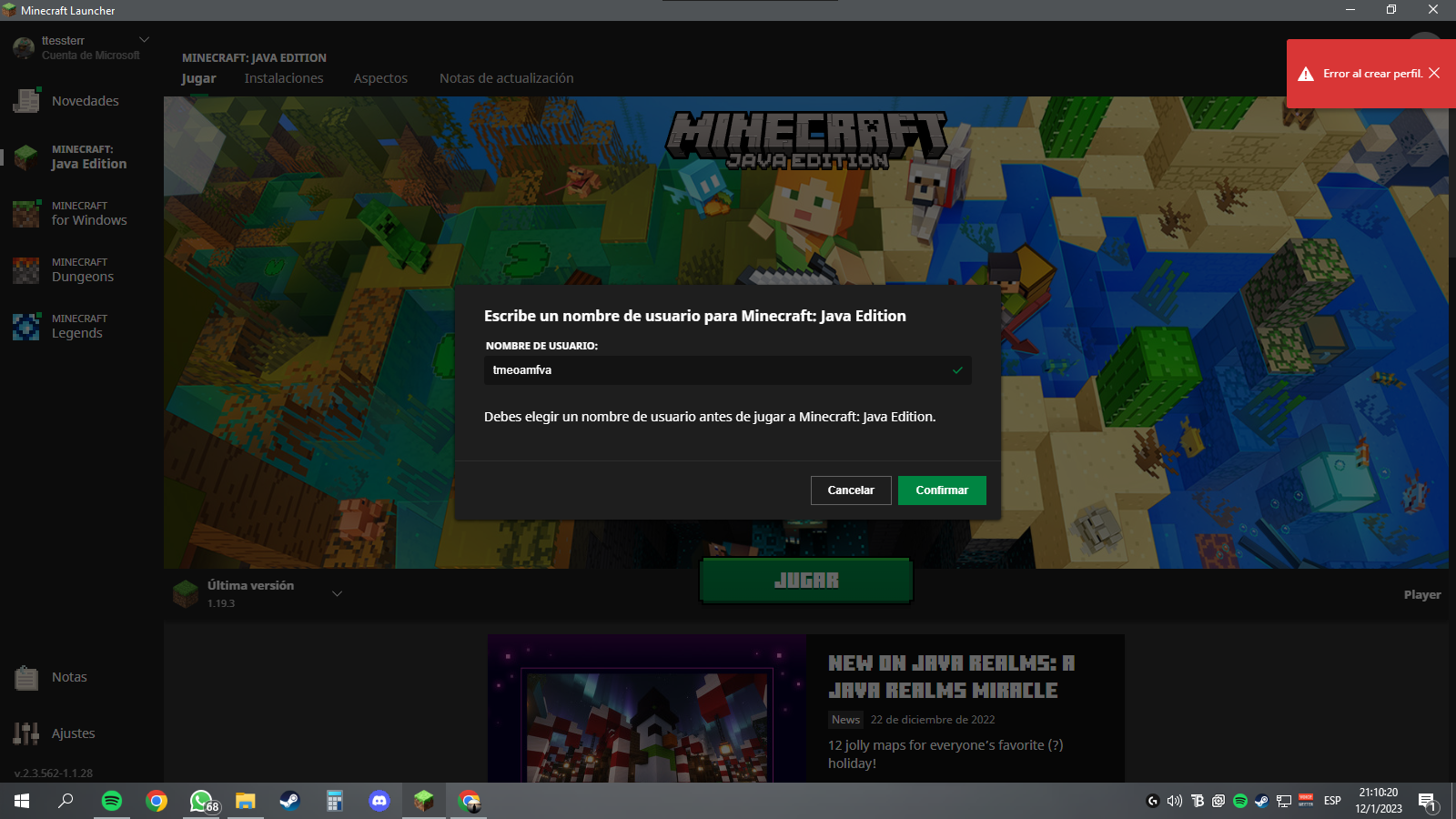Click the green checkmark in username field
This screenshot has height=819, width=1456.
coord(957,370)
